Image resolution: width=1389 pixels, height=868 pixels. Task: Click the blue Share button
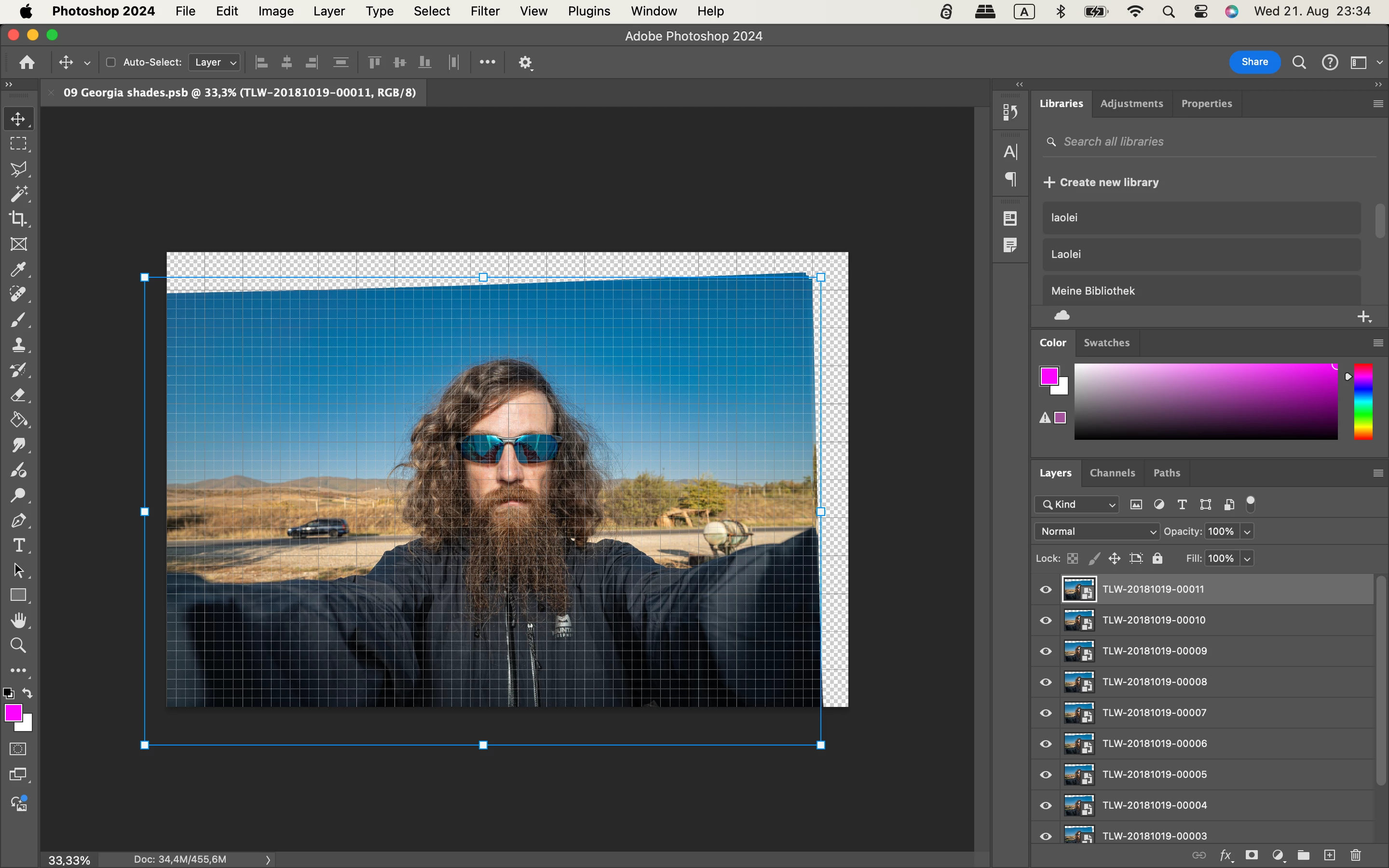tap(1254, 62)
